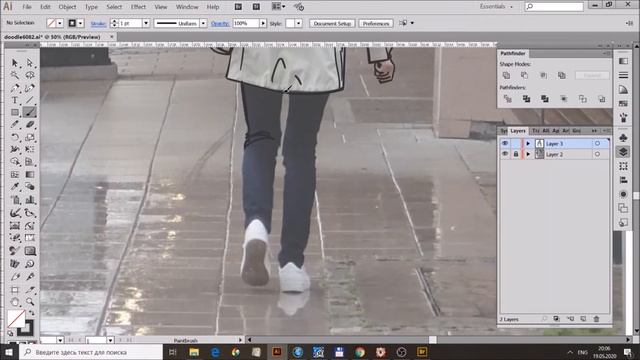Click the Document Setup button
Viewport: 640px width, 360px height.
(332, 23)
